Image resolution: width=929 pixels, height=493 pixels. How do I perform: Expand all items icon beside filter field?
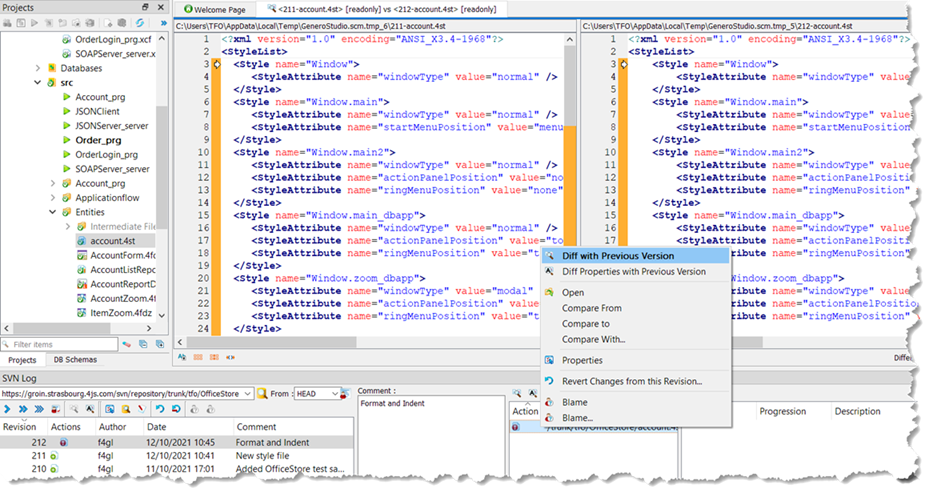click(x=159, y=344)
